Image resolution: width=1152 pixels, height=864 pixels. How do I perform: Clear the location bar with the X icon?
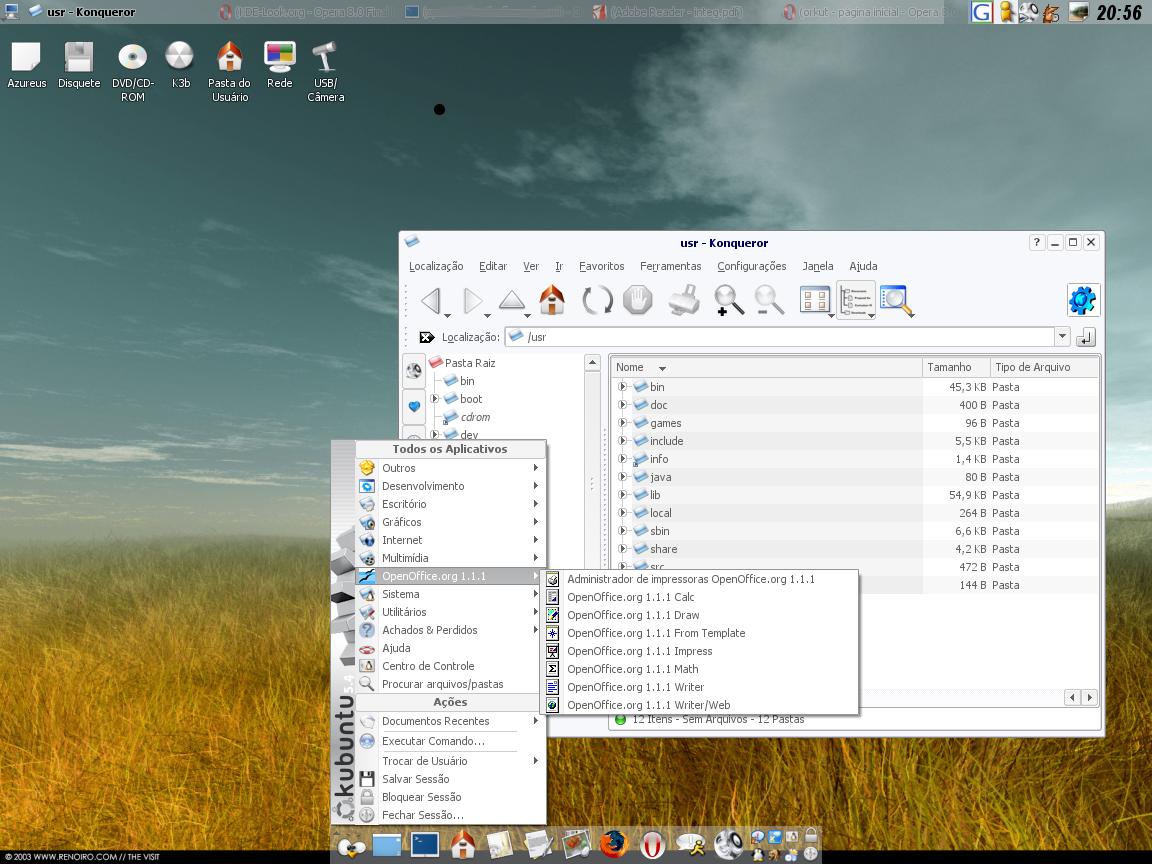[x=426, y=337]
